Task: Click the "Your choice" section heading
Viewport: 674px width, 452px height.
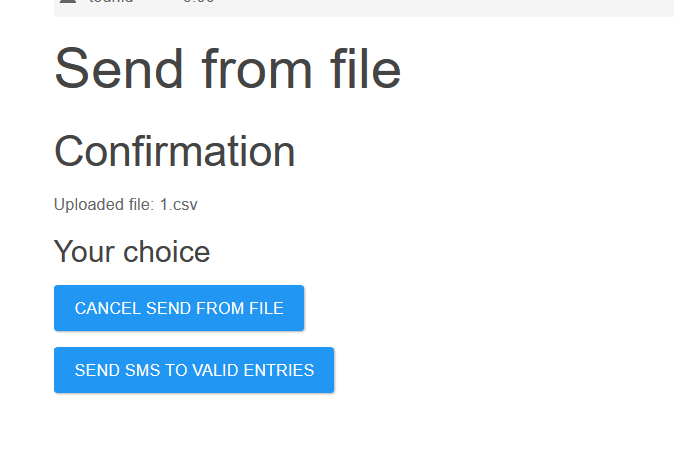Action: point(131,252)
